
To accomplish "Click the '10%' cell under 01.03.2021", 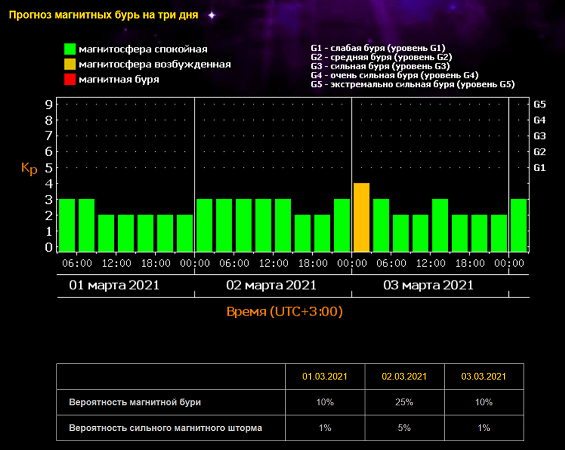I will click(325, 402).
